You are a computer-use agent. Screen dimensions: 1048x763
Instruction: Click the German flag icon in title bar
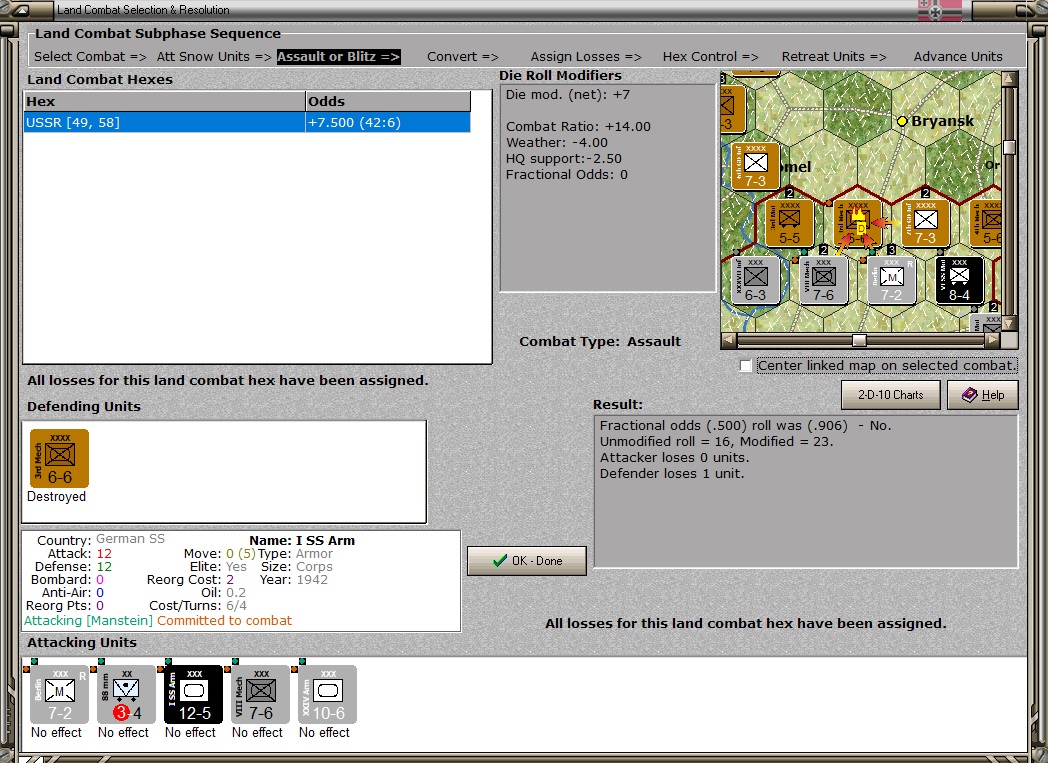click(x=940, y=11)
